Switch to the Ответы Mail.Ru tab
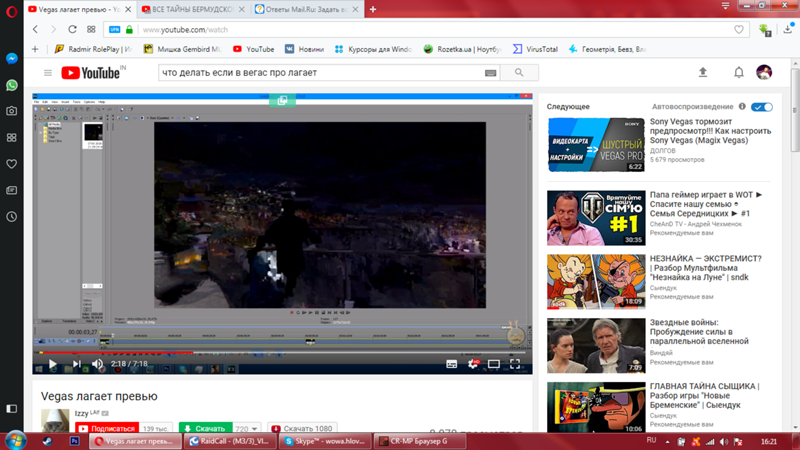The height and width of the screenshot is (450, 800). (x=306, y=9)
